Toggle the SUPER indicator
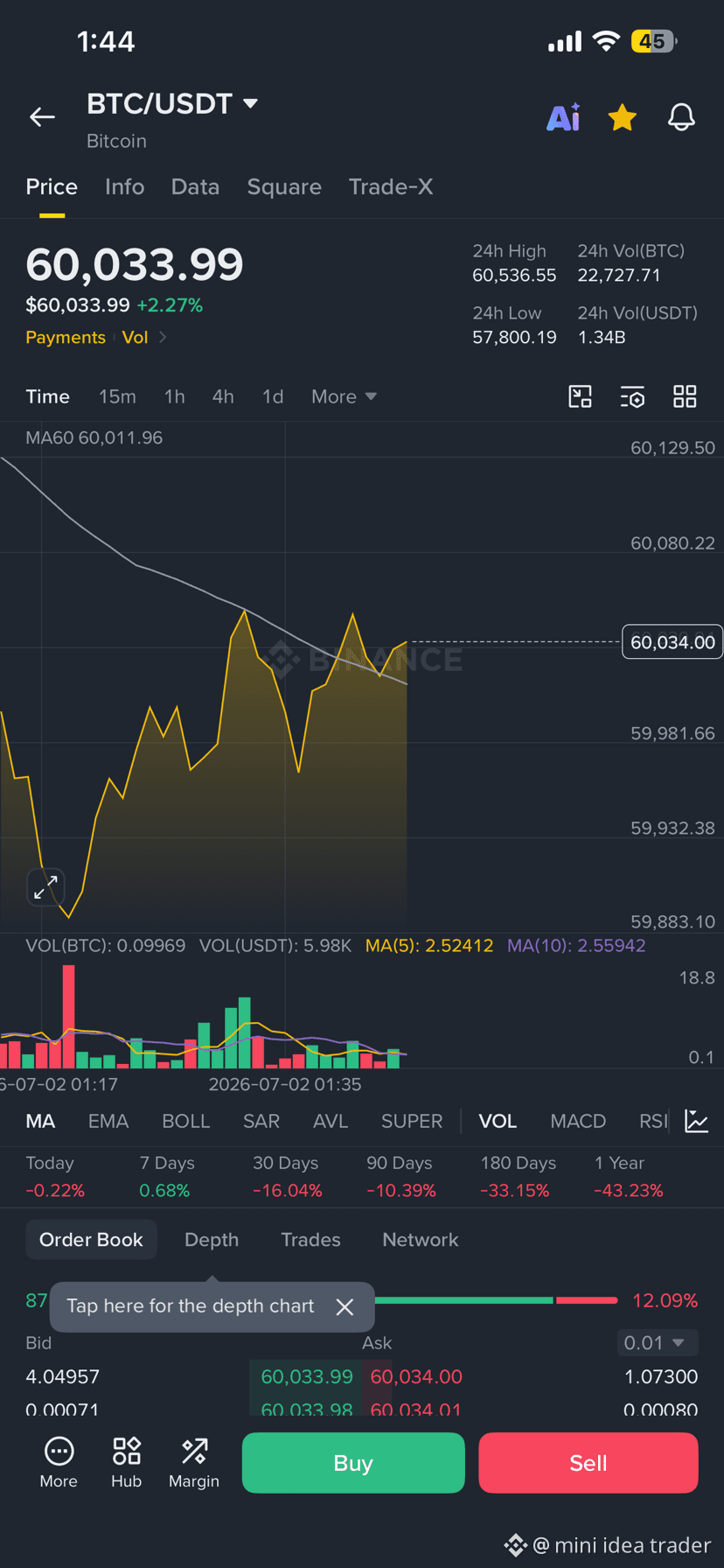Image resolution: width=724 pixels, height=1568 pixels. point(412,1121)
